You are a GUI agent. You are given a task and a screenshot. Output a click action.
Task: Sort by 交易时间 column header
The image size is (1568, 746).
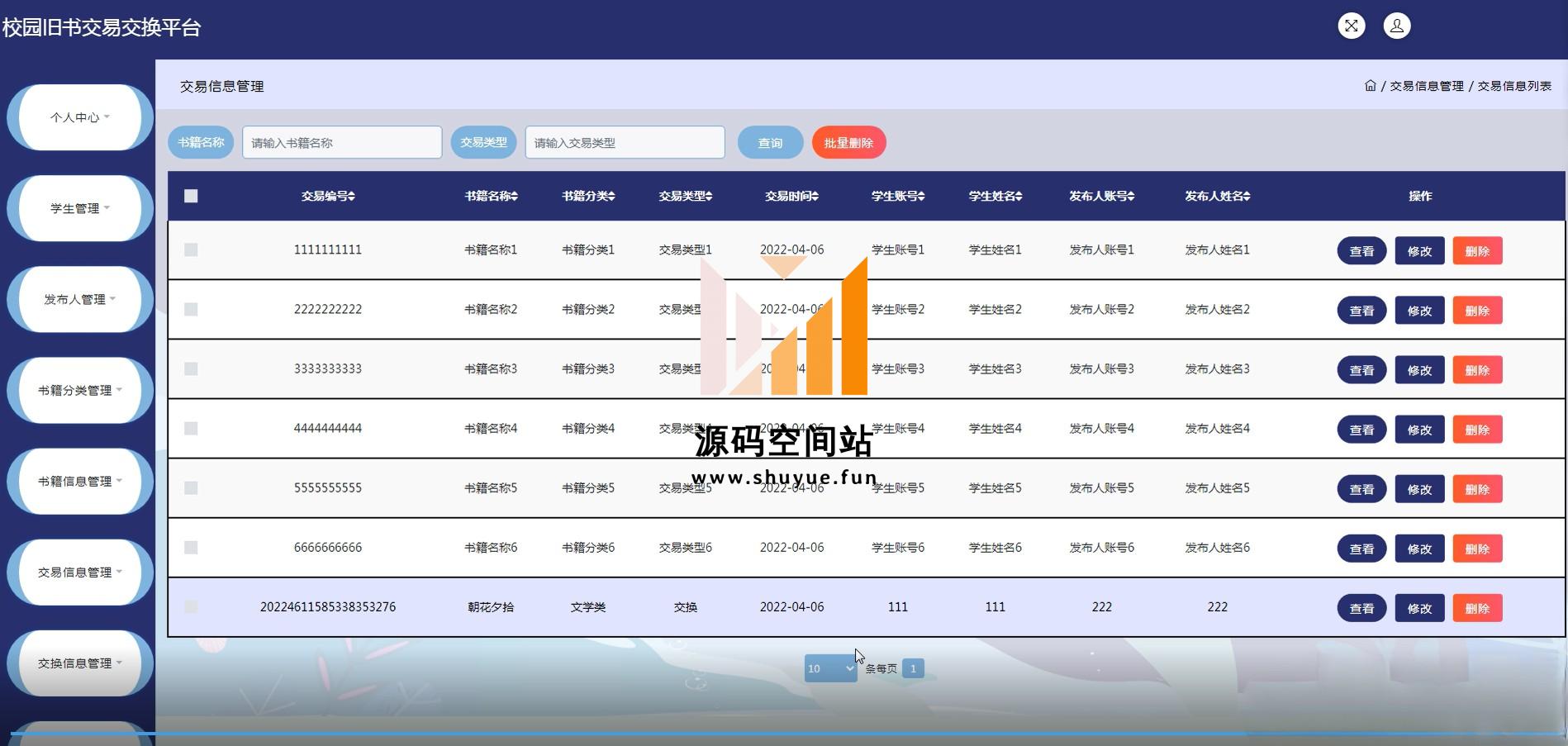pyautogui.click(x=791, y=197)
